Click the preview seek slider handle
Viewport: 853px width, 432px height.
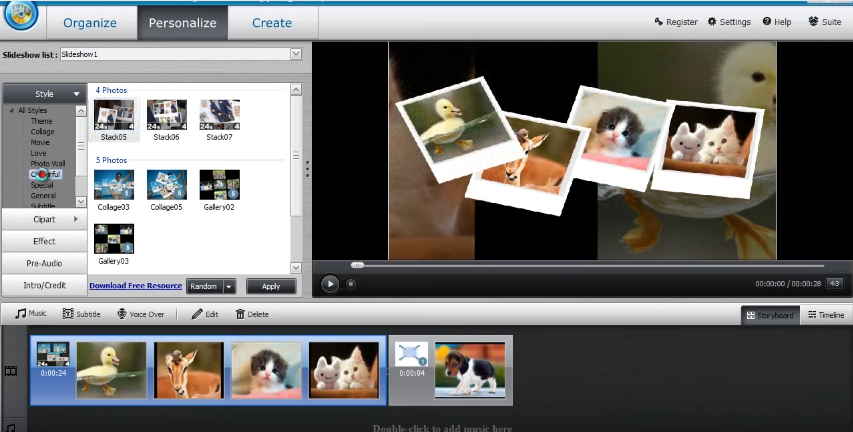click(357, 266)
